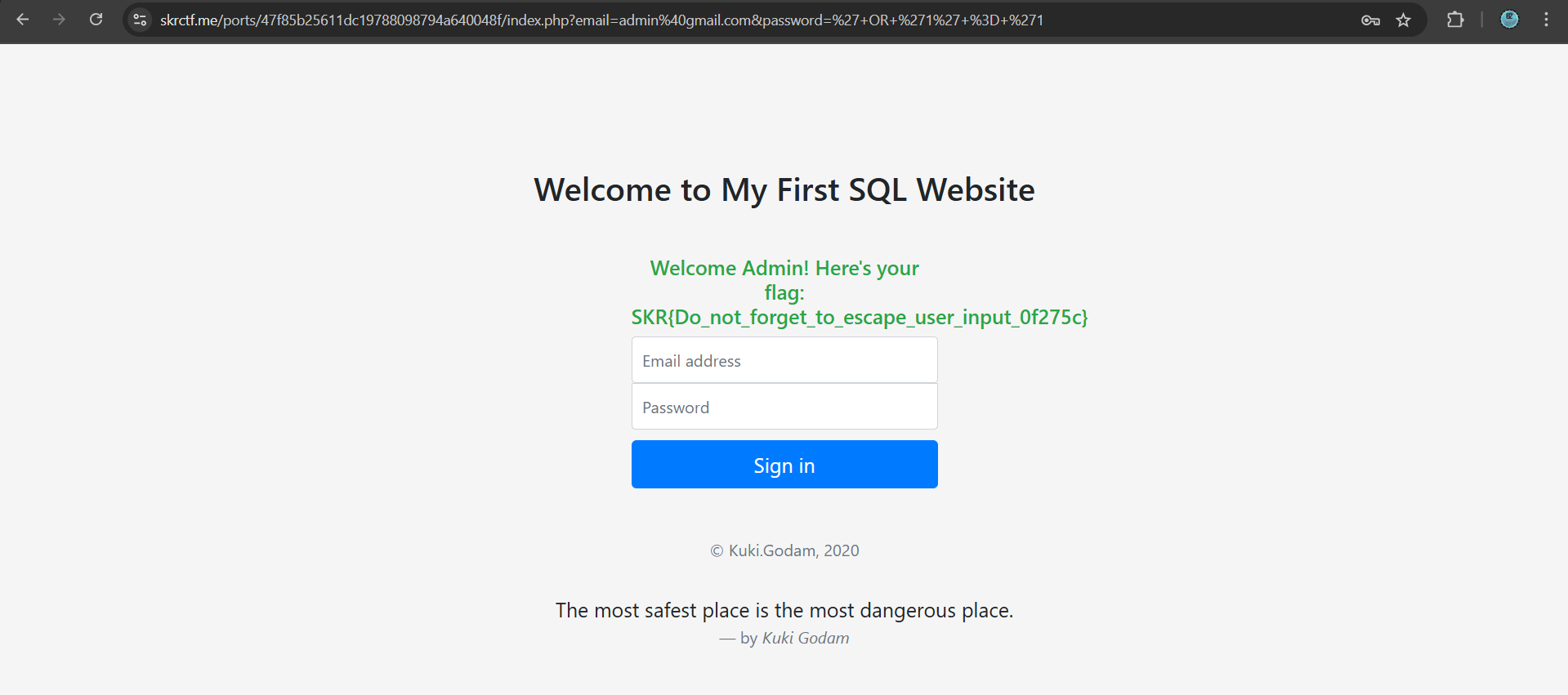
Task: Click the forward navigation arrow
Action: [x=59, y=20]
